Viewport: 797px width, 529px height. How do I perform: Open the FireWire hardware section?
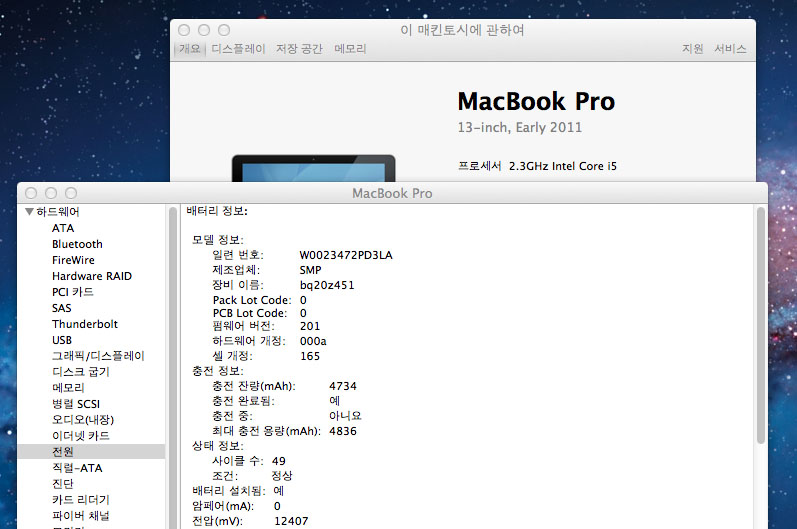tap(73, 260)
